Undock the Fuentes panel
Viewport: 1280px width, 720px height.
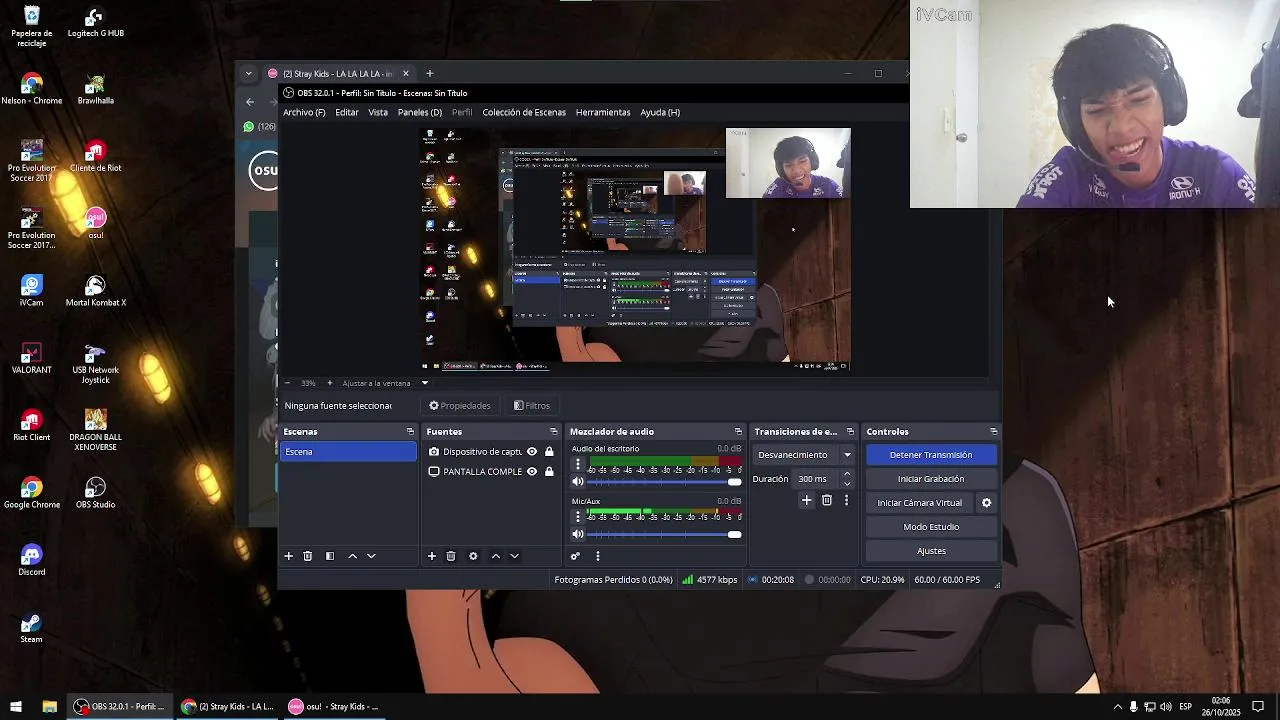click(553, 432)
